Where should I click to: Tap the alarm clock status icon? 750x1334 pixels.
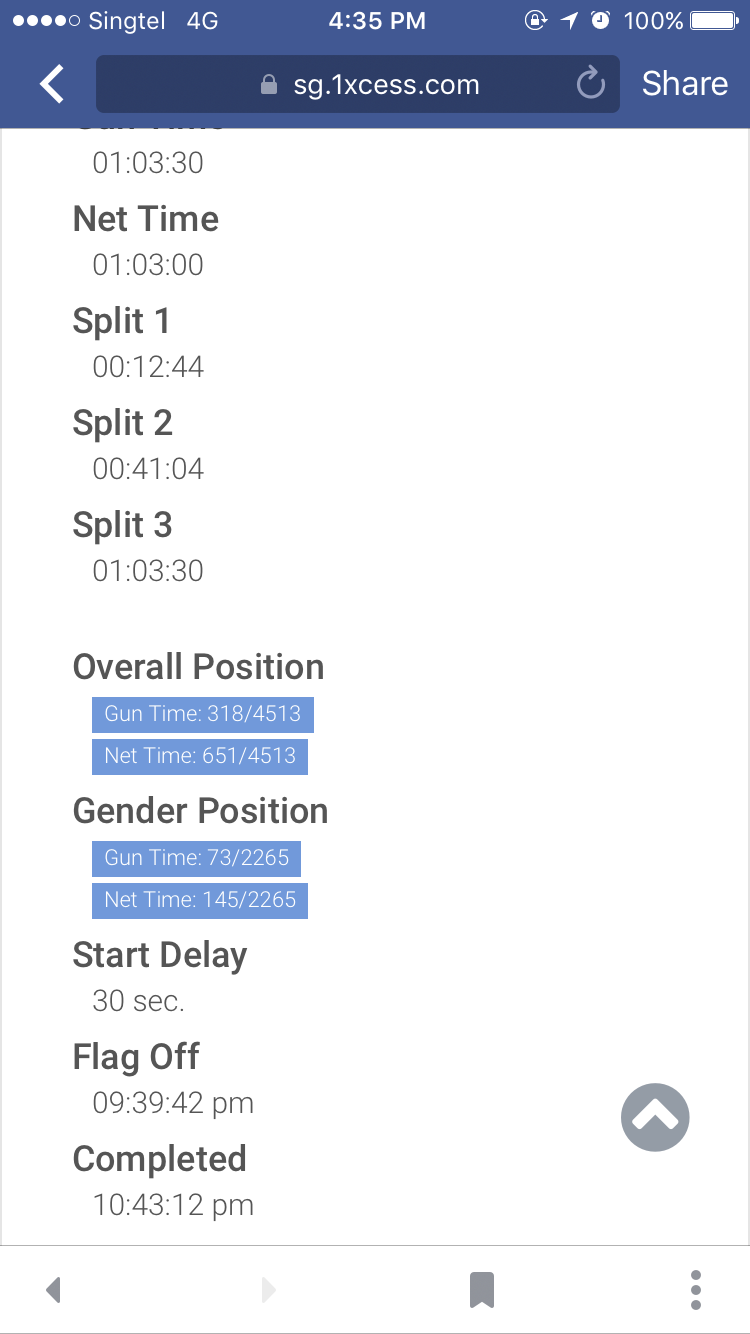600,20
